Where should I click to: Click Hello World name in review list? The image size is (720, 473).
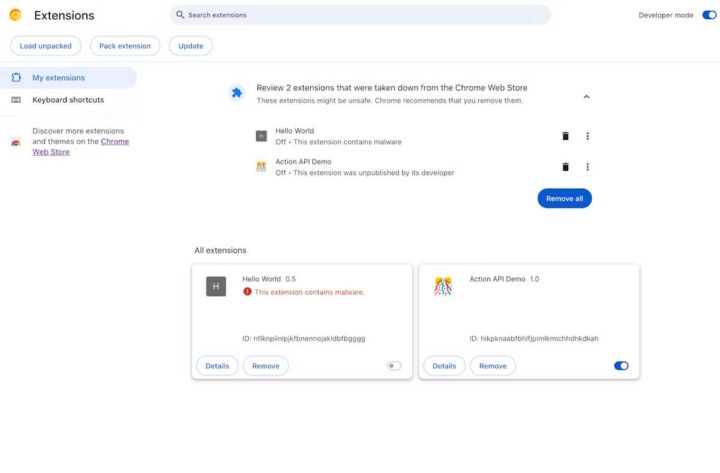click(x=295, y=131)
